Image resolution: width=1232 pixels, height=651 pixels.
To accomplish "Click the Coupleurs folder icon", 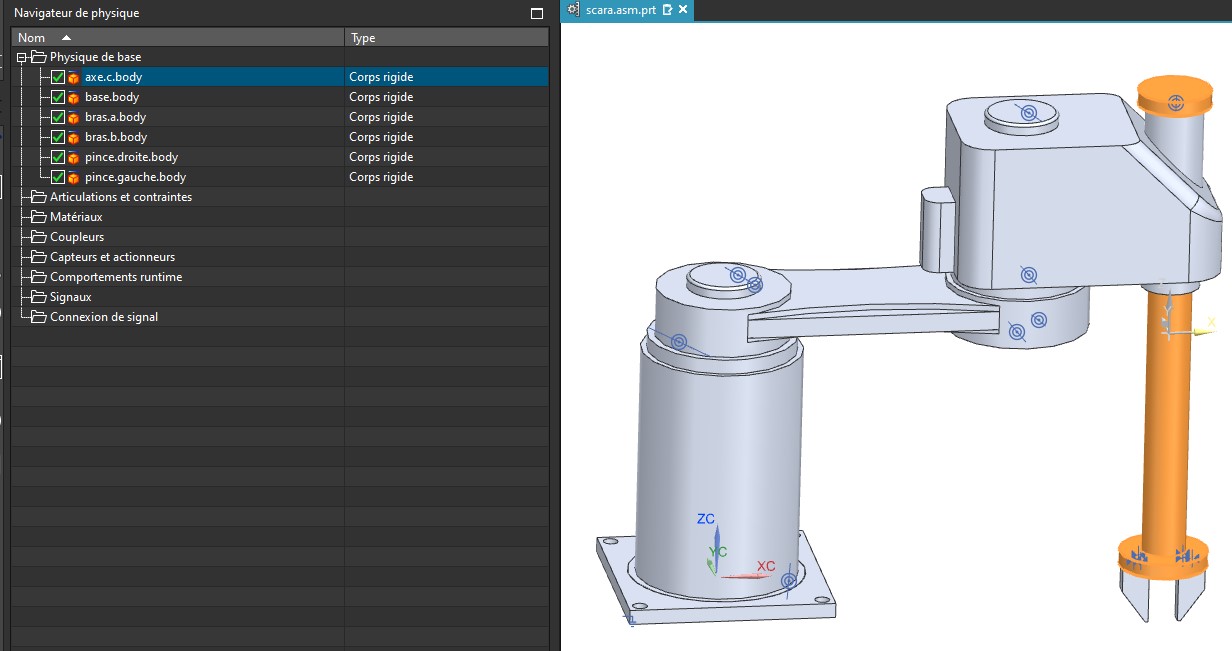I will (x=39, y=237).
